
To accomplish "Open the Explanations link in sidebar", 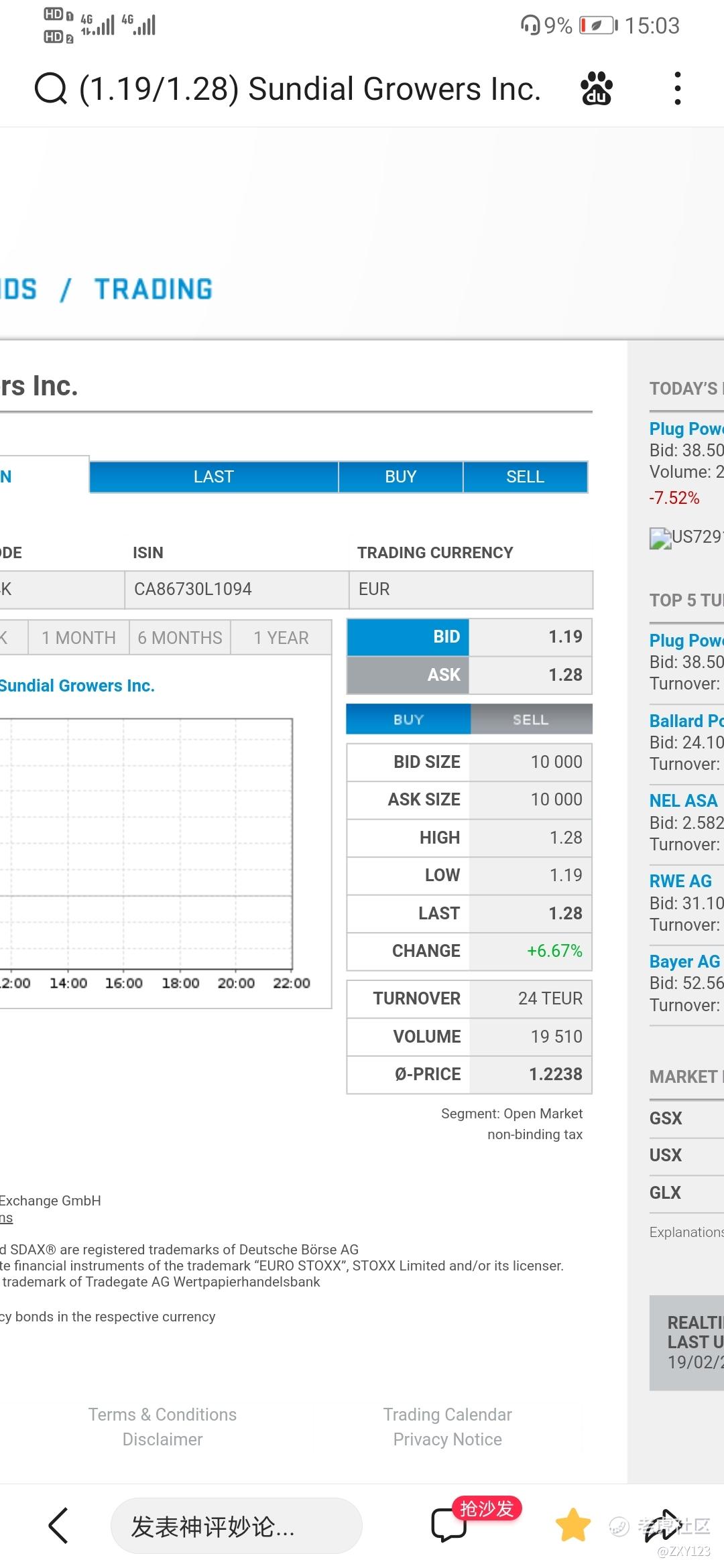I will coord(686,1232).
